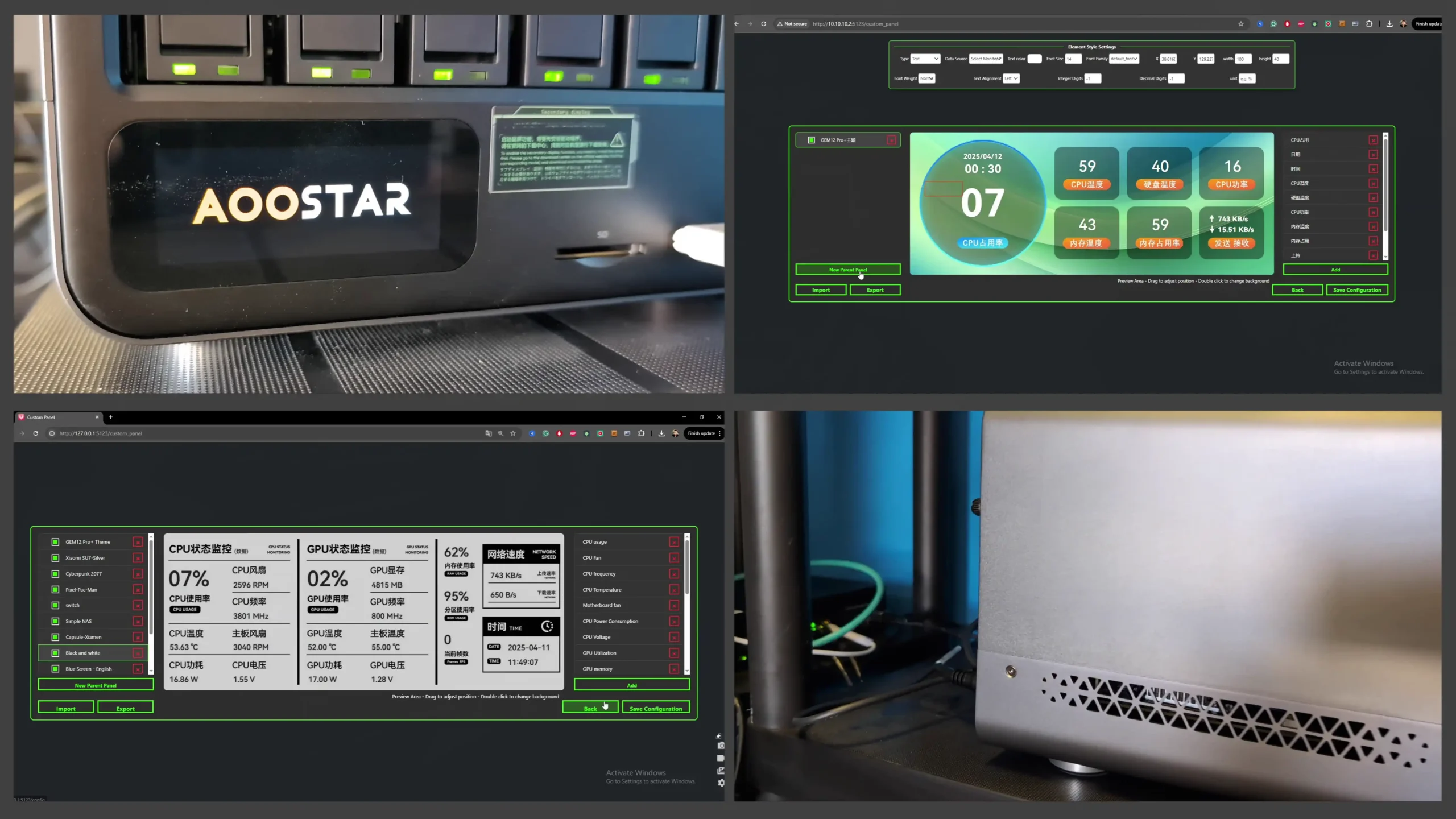
Task: Remove the CPU占用 element with its red X
Action: click(1373, 140)
